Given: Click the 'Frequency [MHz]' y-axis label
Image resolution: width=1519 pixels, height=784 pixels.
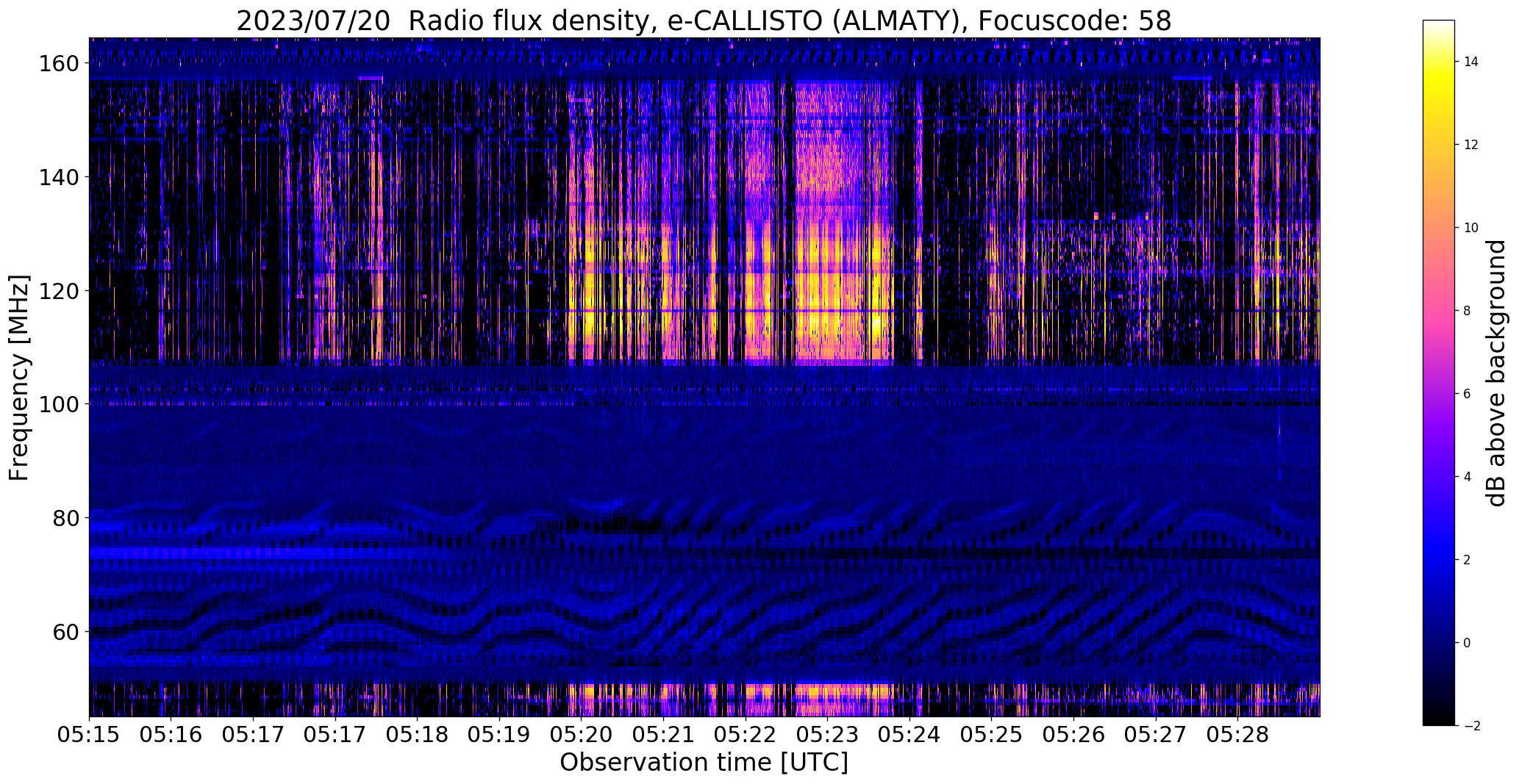Looking at the screenshot, I should [x=19, y=378].
